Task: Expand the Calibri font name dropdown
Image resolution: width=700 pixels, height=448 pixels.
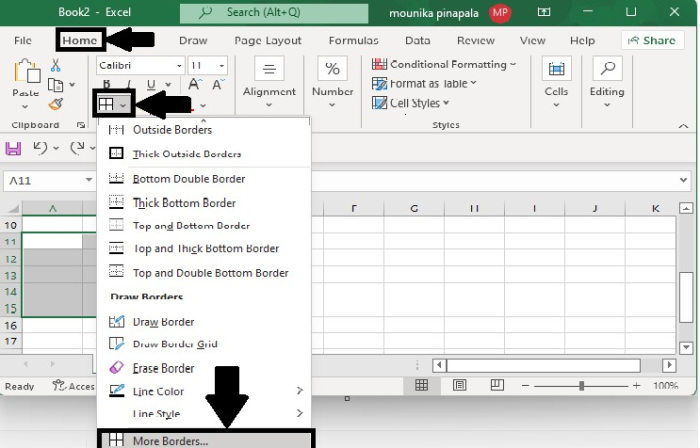Action: click(179, 66)
